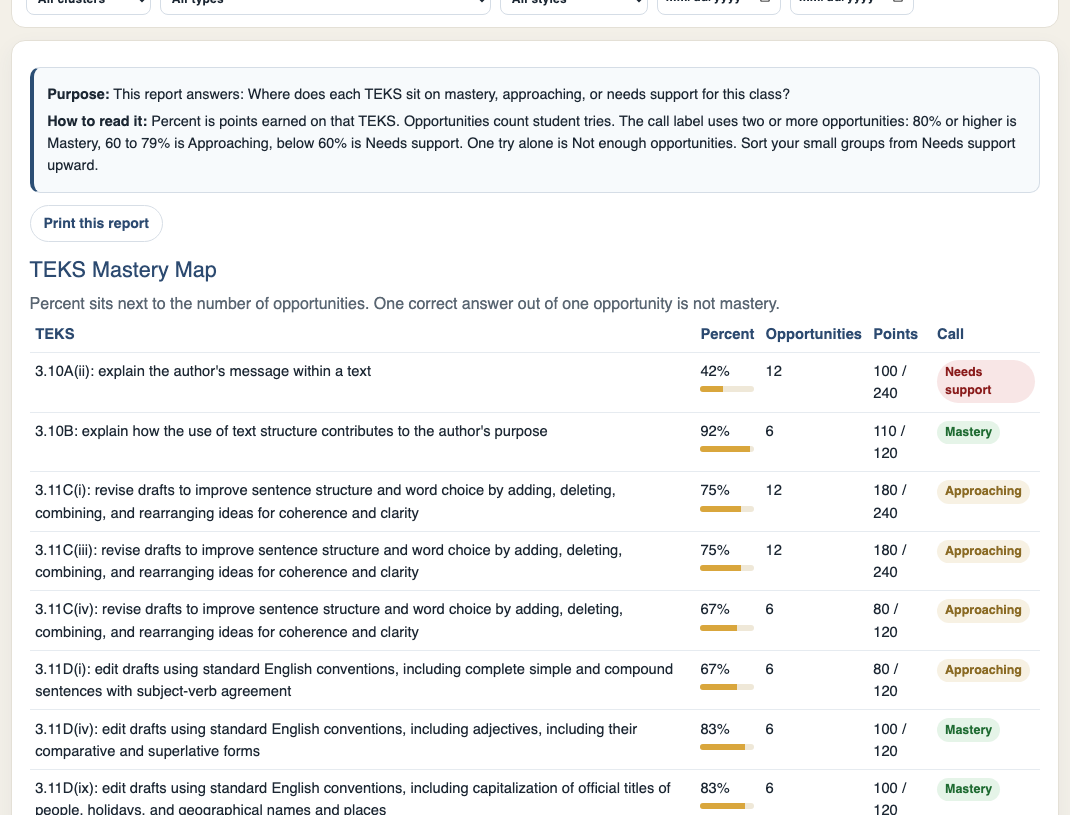
Task: Select the 3.11C(i) revise drafts row text
Action: 325,502
